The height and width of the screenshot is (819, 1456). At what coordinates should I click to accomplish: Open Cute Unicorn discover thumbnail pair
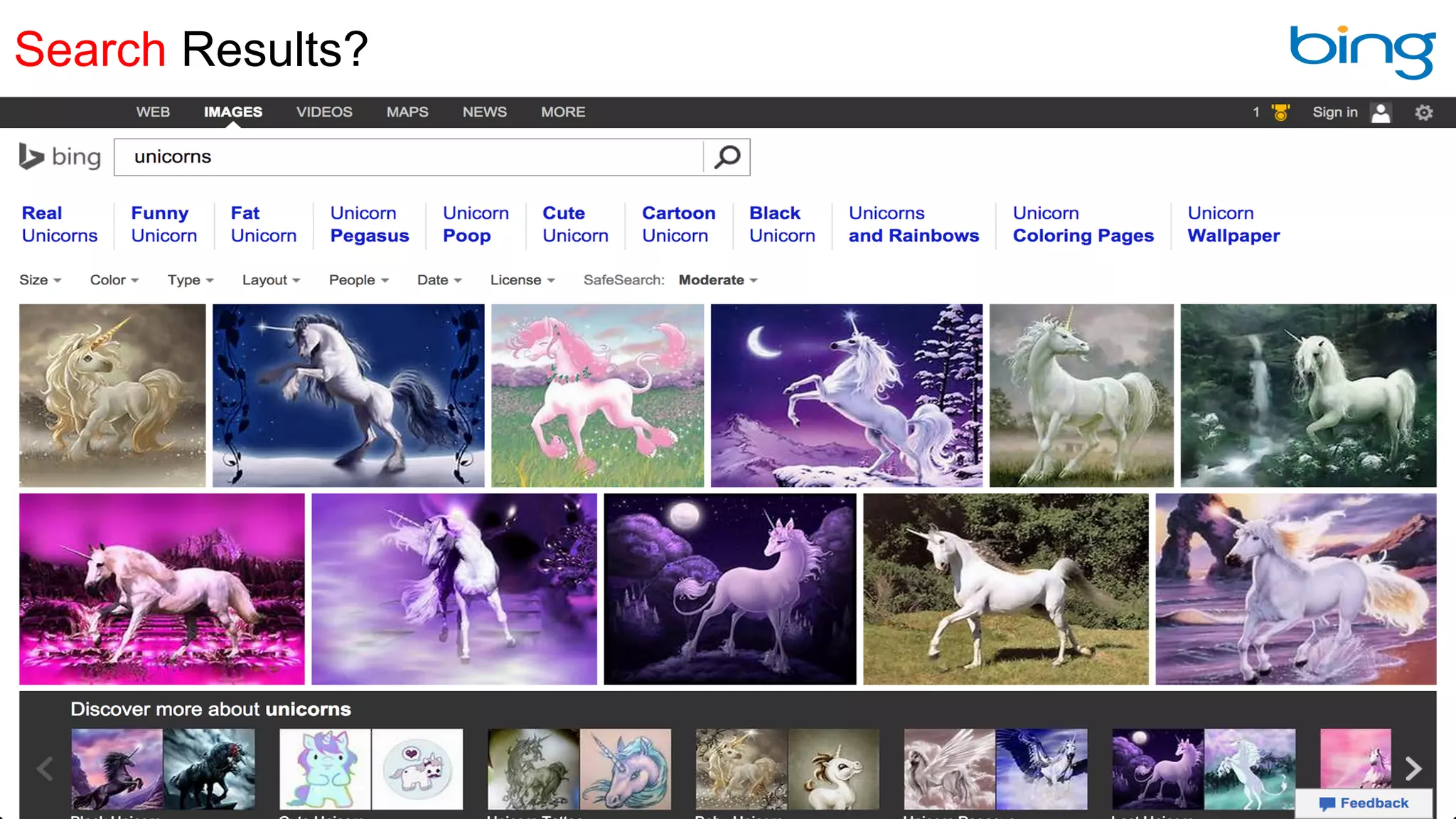pyautogui.click(x=371, y=769)
